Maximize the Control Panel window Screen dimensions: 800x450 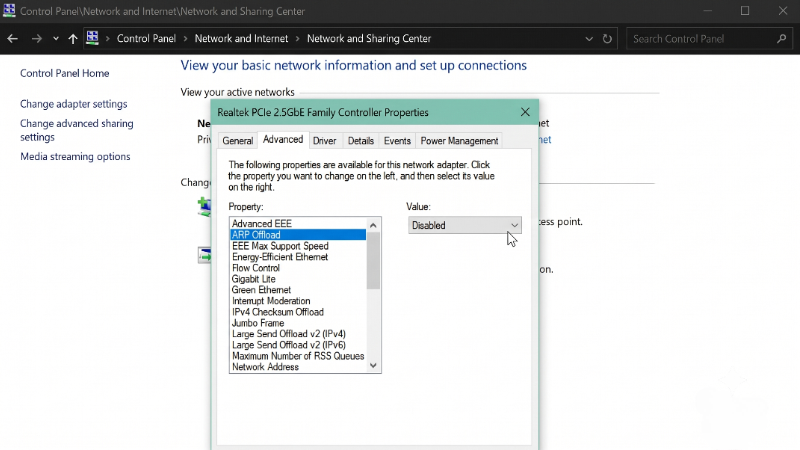pyautogui.click(x=745, y=11)
